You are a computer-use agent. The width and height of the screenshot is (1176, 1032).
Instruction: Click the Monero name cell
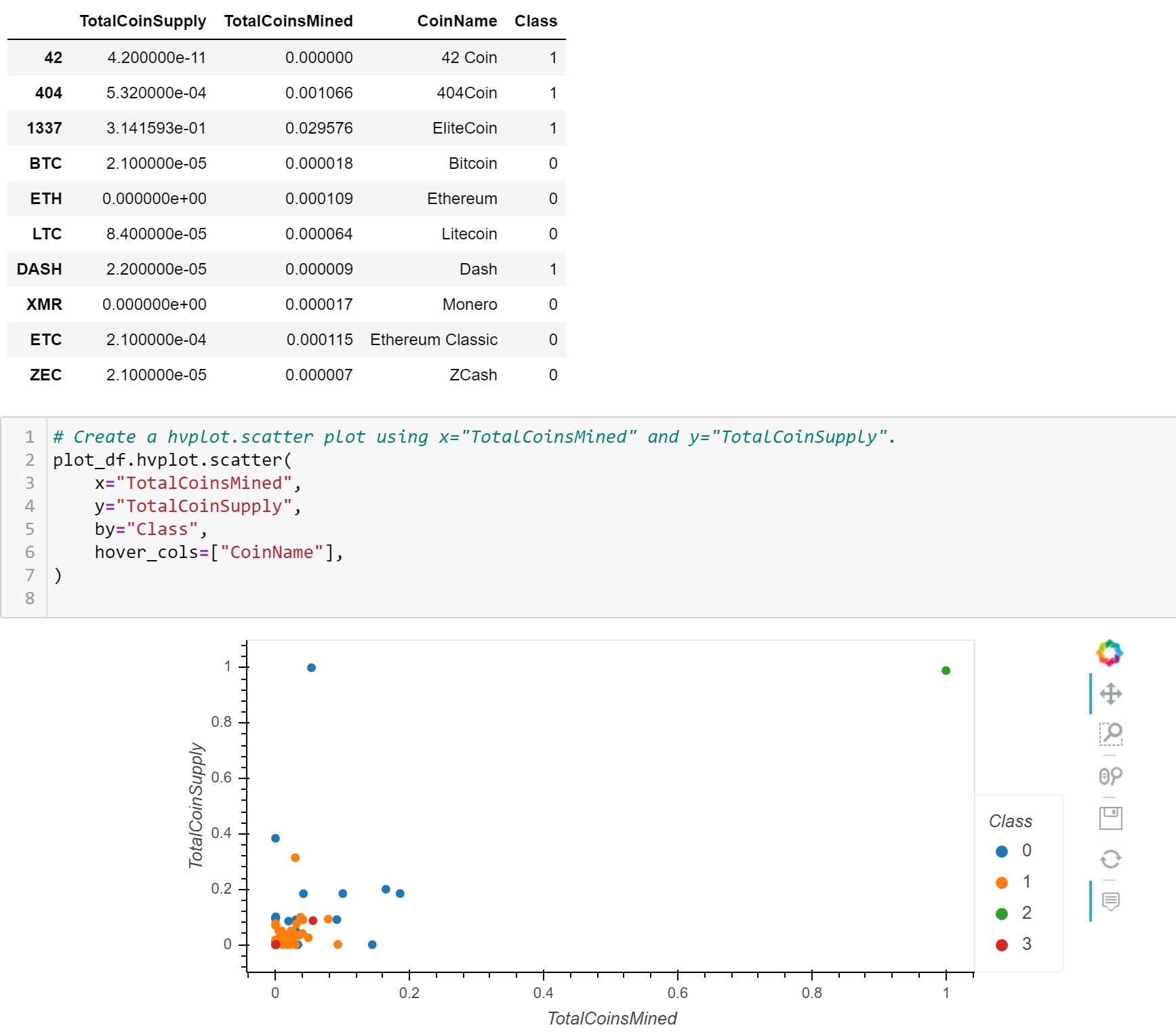point(470,304)
